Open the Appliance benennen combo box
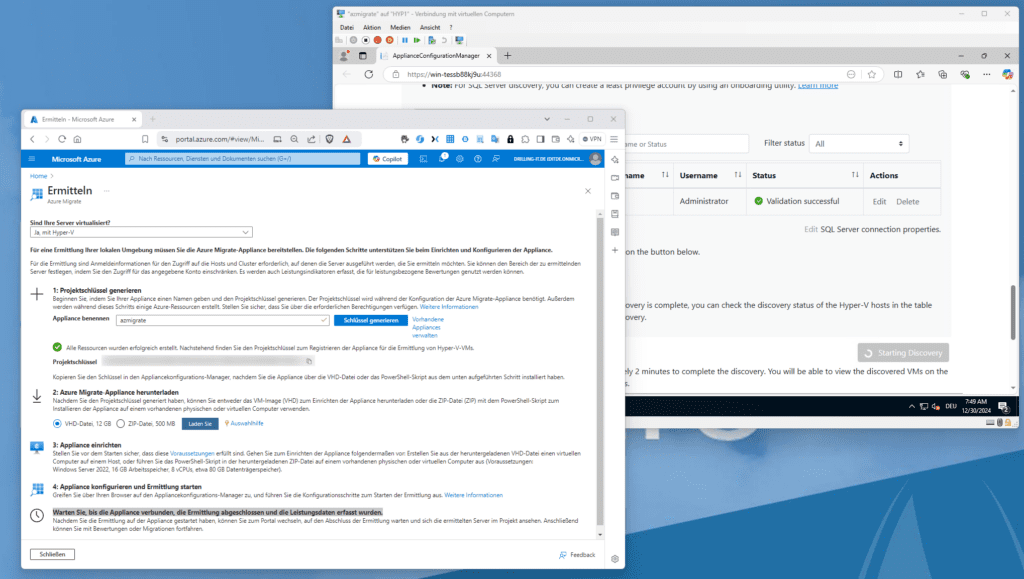This screenshot has height=579, width=1024. coord(222,321)
